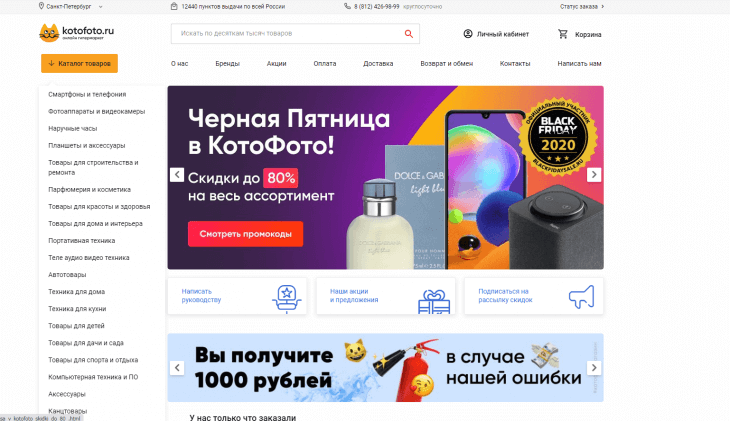Click the personal account user icon

468,34
